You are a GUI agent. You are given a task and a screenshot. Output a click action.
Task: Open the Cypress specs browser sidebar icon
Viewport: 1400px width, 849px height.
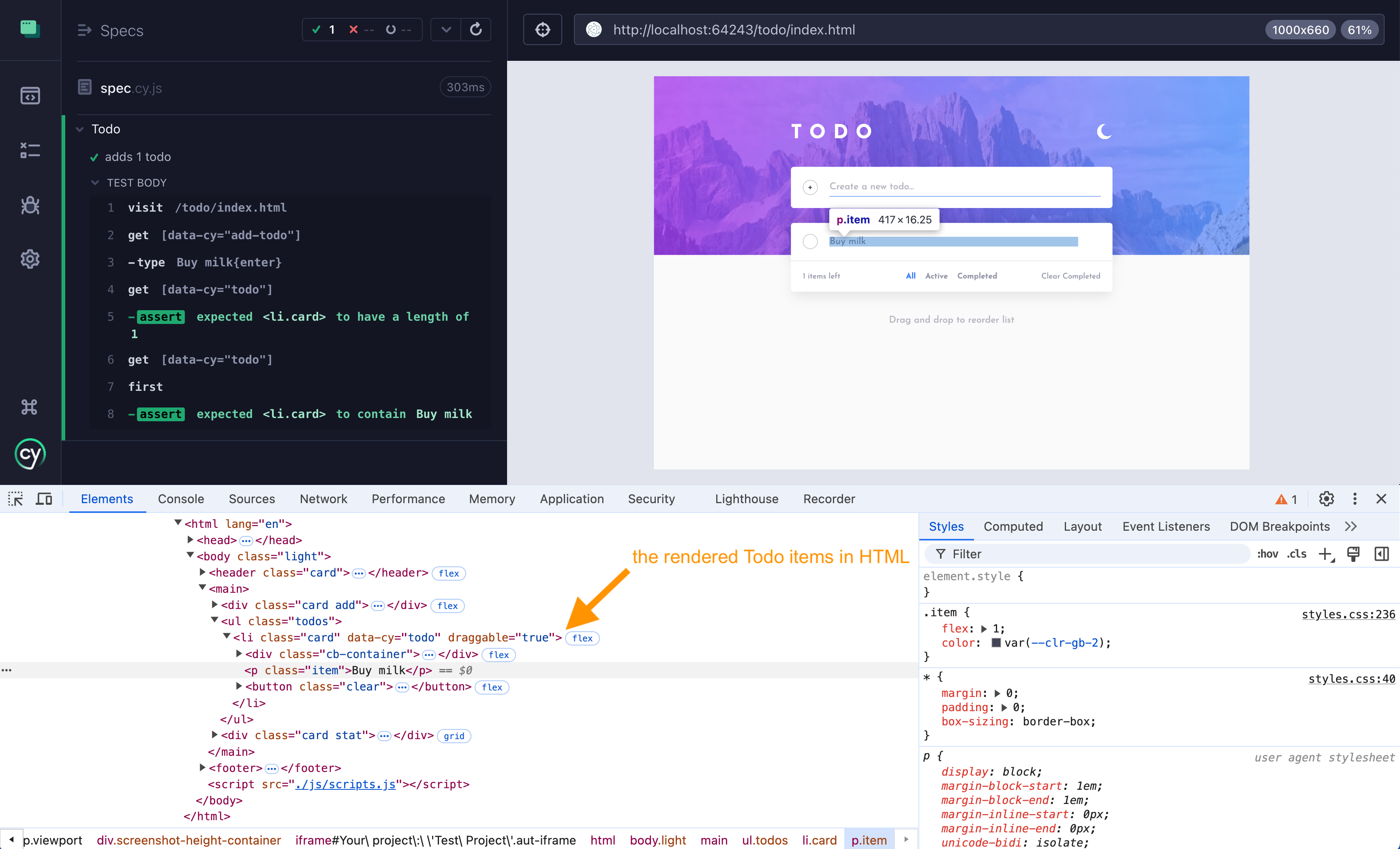tap(30, 95)
